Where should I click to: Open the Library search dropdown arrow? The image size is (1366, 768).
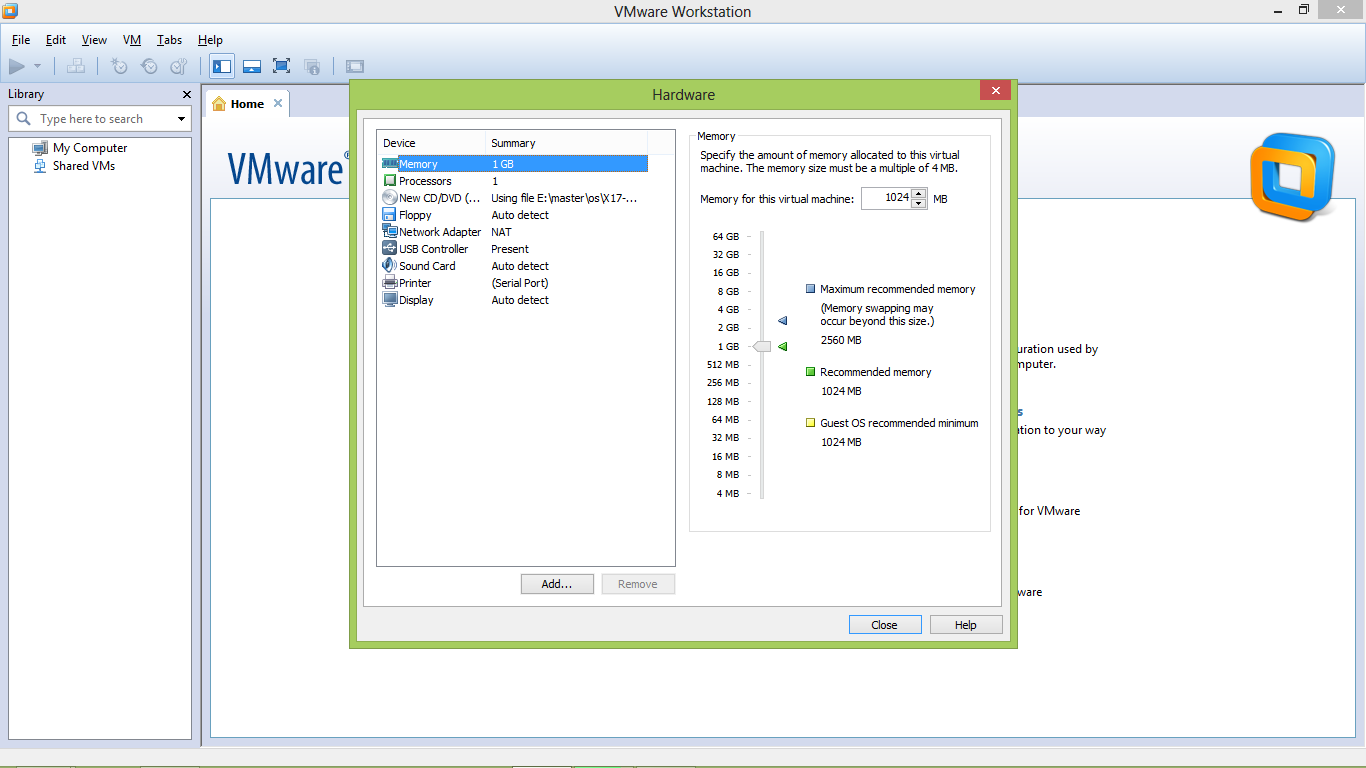(x=181, y=119)
